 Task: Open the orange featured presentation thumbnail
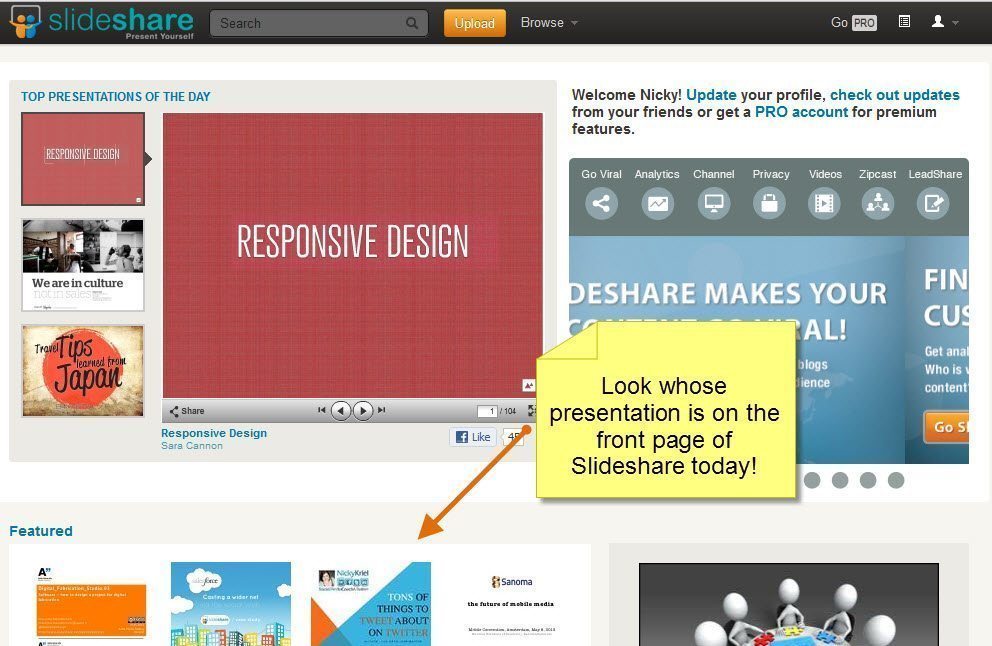(91, 604)
